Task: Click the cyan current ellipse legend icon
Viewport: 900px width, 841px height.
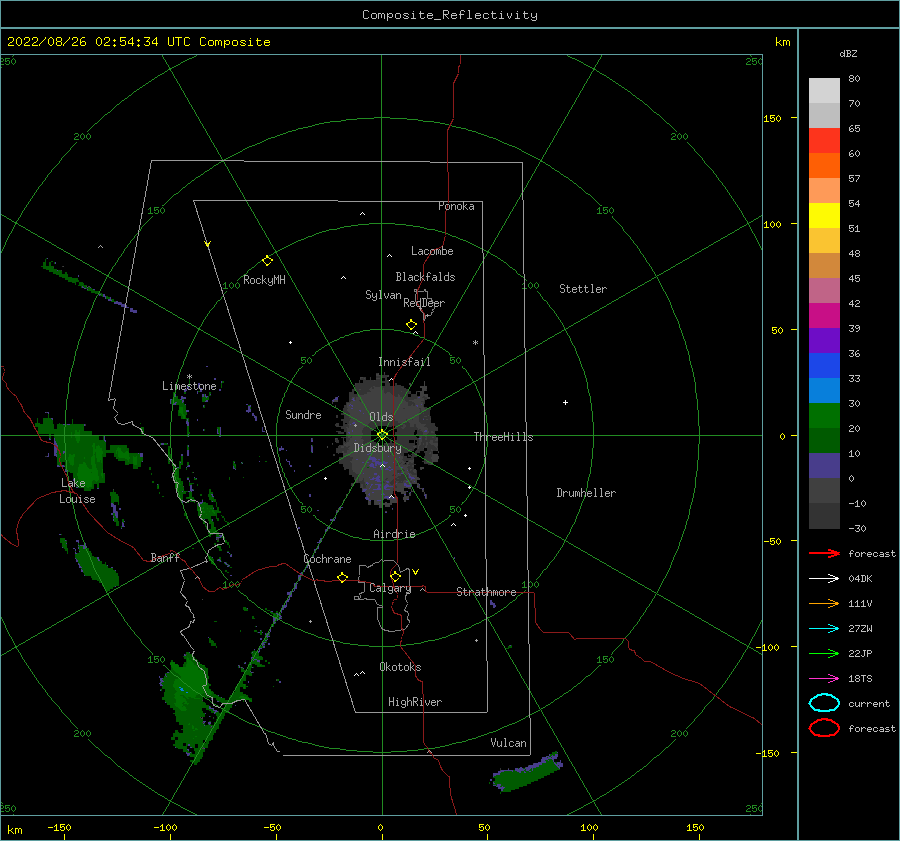Action: (x=824, y=703)
